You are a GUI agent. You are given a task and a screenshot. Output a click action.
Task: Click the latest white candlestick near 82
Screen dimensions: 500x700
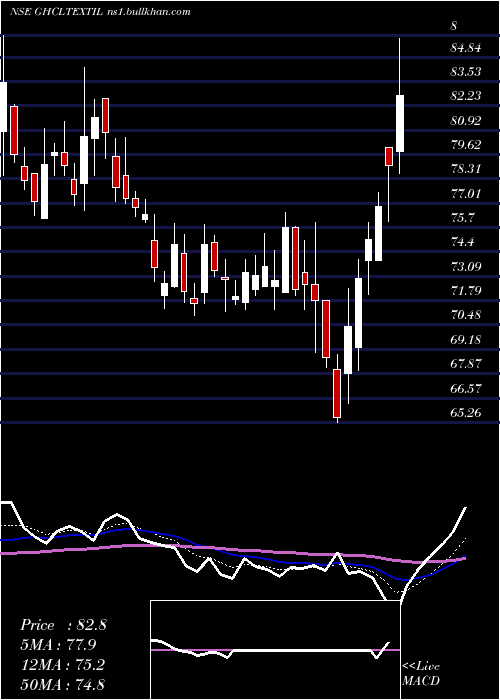tap(400, 123)
